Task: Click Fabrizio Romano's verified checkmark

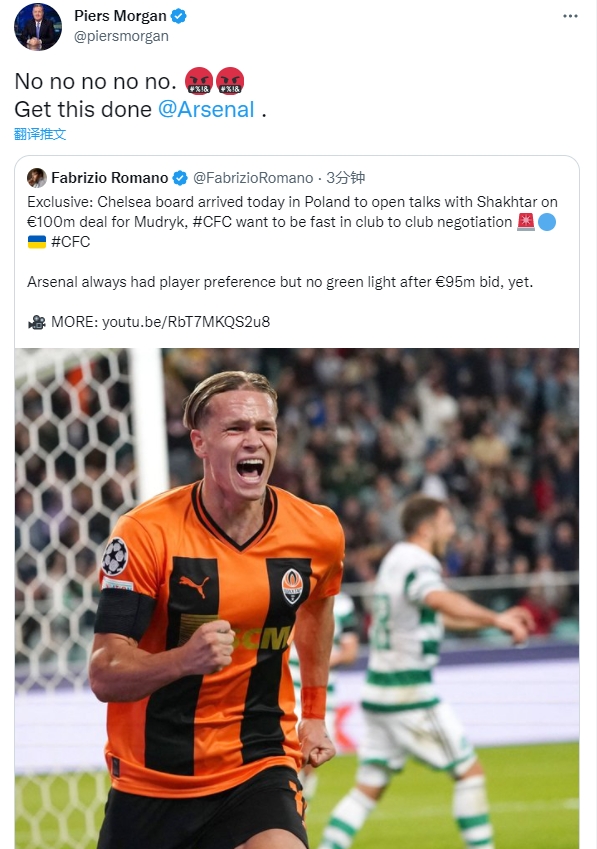Action: point(180,178)
